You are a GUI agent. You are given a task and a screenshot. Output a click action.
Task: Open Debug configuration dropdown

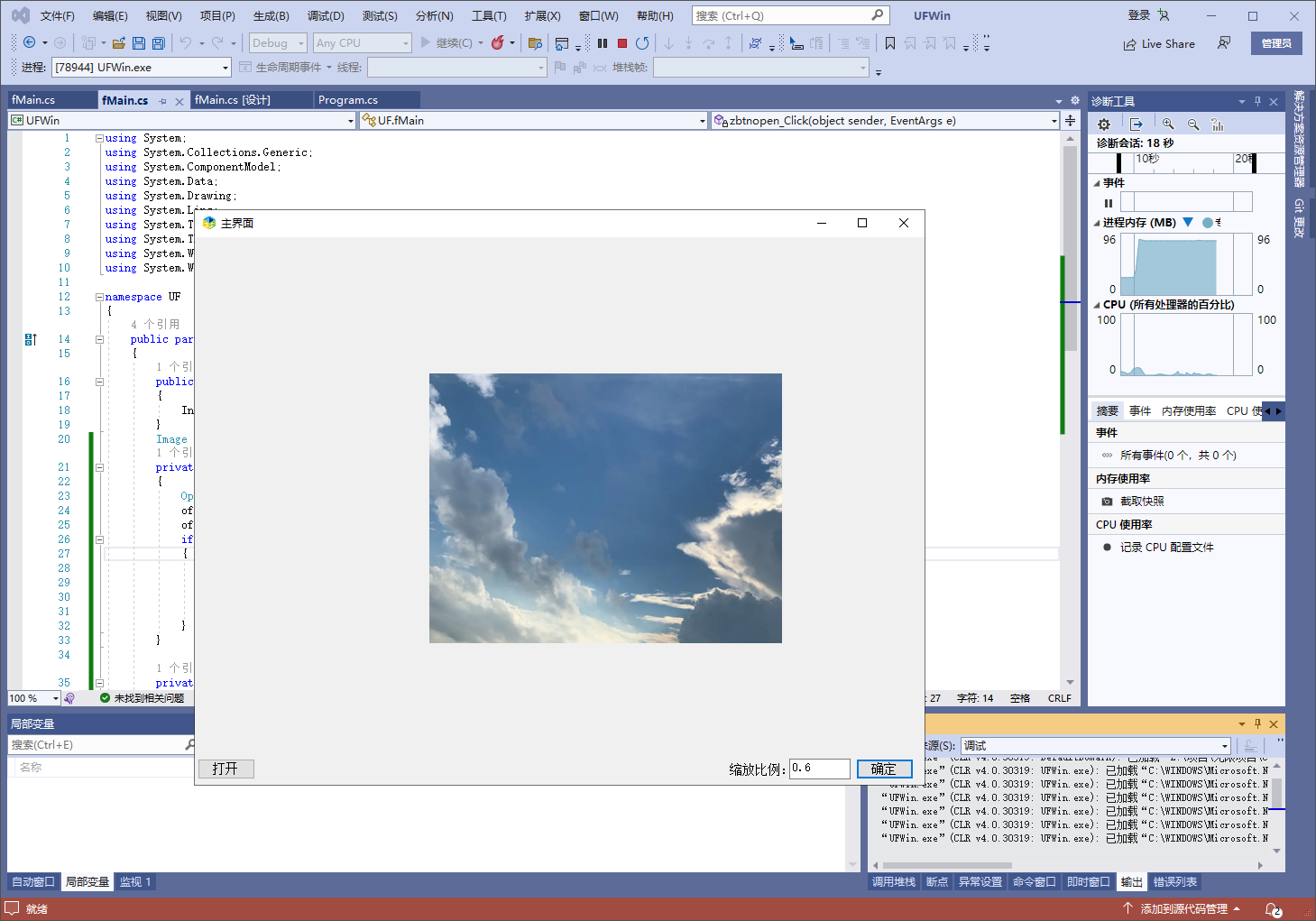278,42
